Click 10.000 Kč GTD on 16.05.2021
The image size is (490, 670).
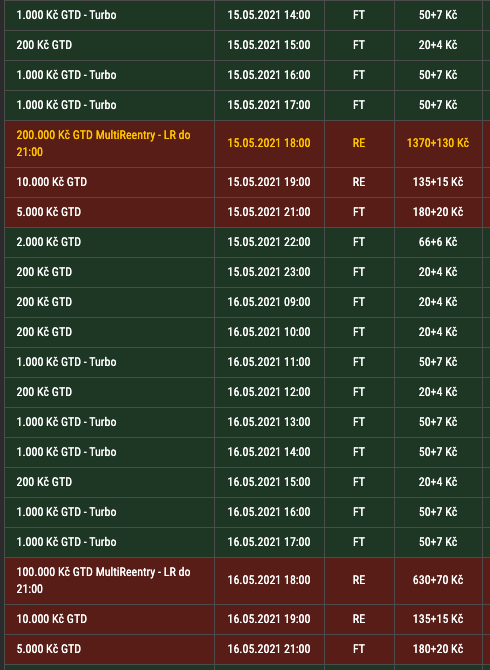point(52,619)
